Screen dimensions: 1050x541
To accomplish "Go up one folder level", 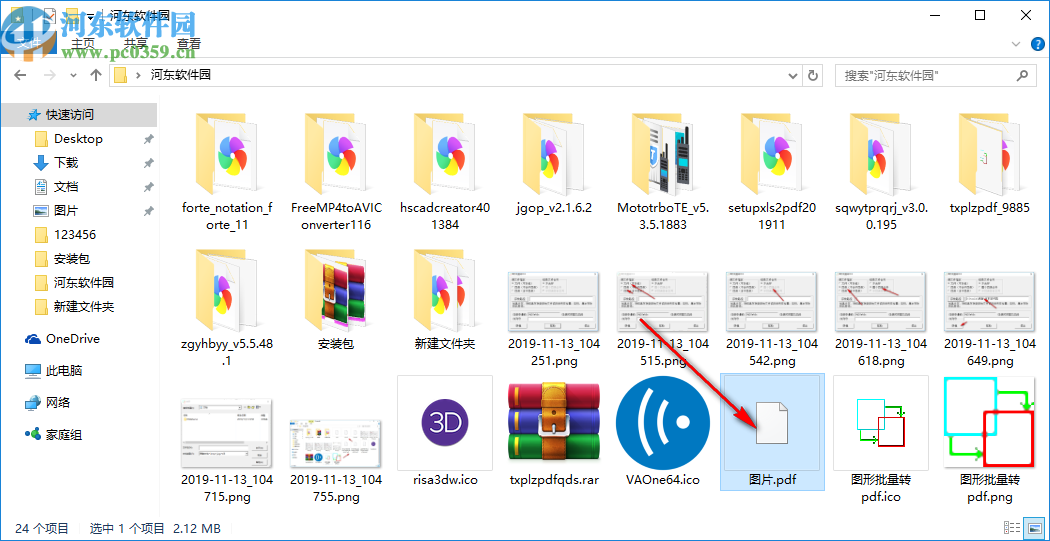I will [x=96, y=75].
